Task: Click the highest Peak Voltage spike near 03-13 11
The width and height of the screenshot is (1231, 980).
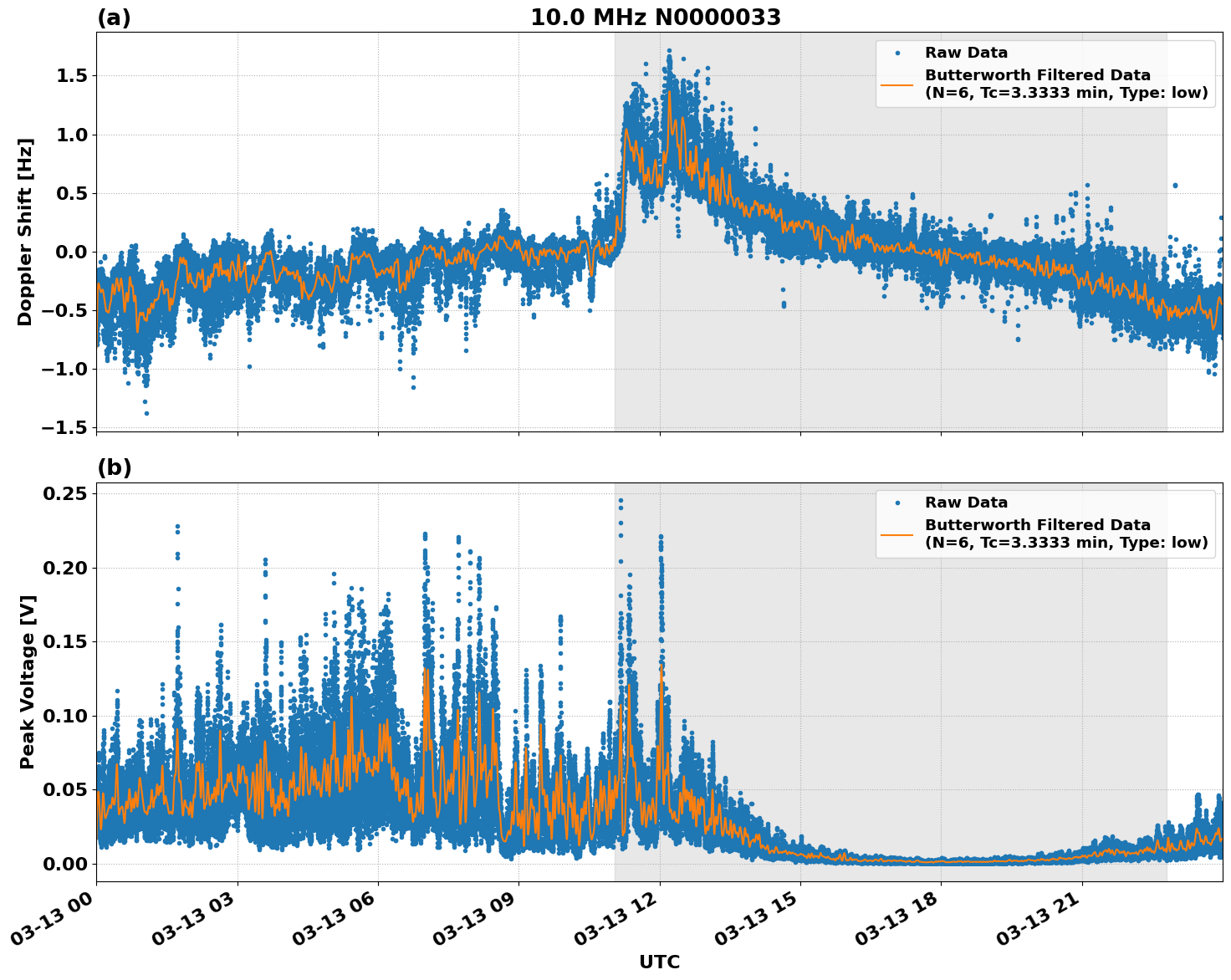Action: tap(620, 499)
